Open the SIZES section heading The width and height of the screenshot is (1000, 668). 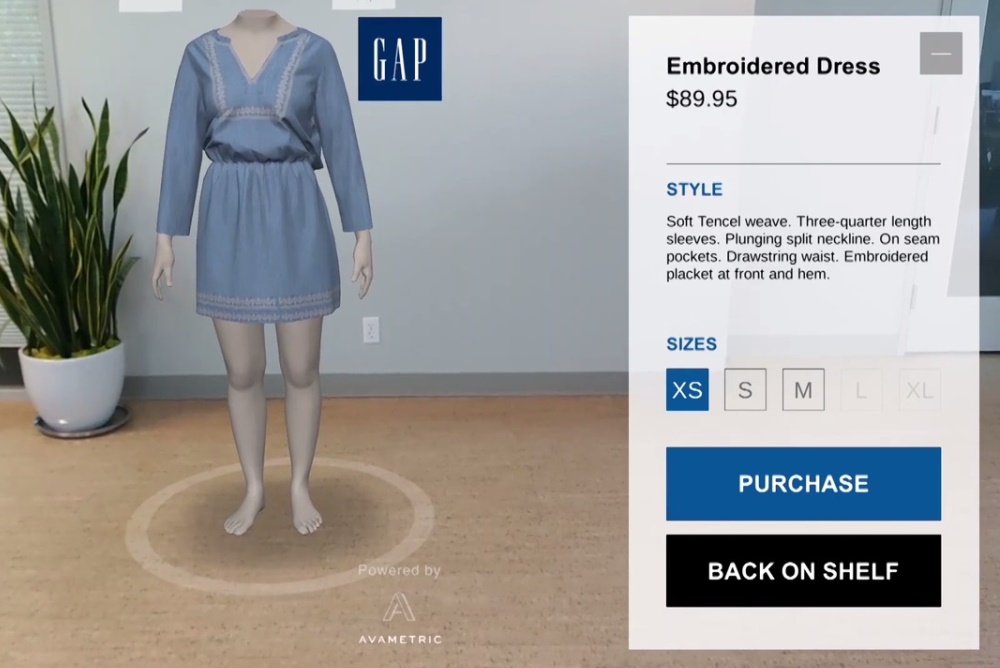click(691, 344)
